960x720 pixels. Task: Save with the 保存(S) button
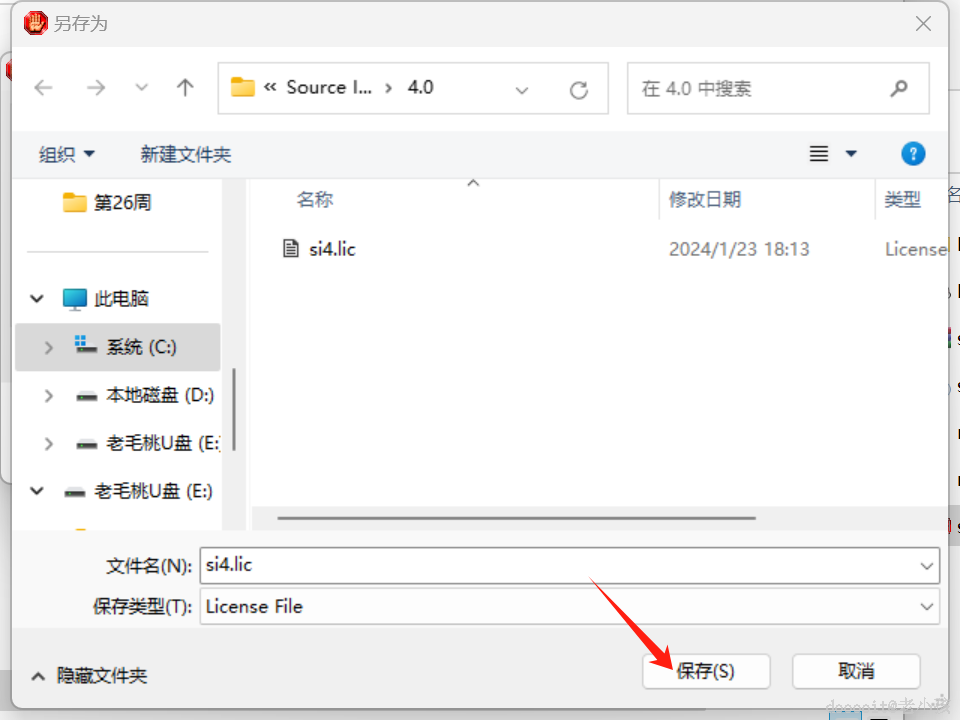pyautogui.click(x=706, y=671)
